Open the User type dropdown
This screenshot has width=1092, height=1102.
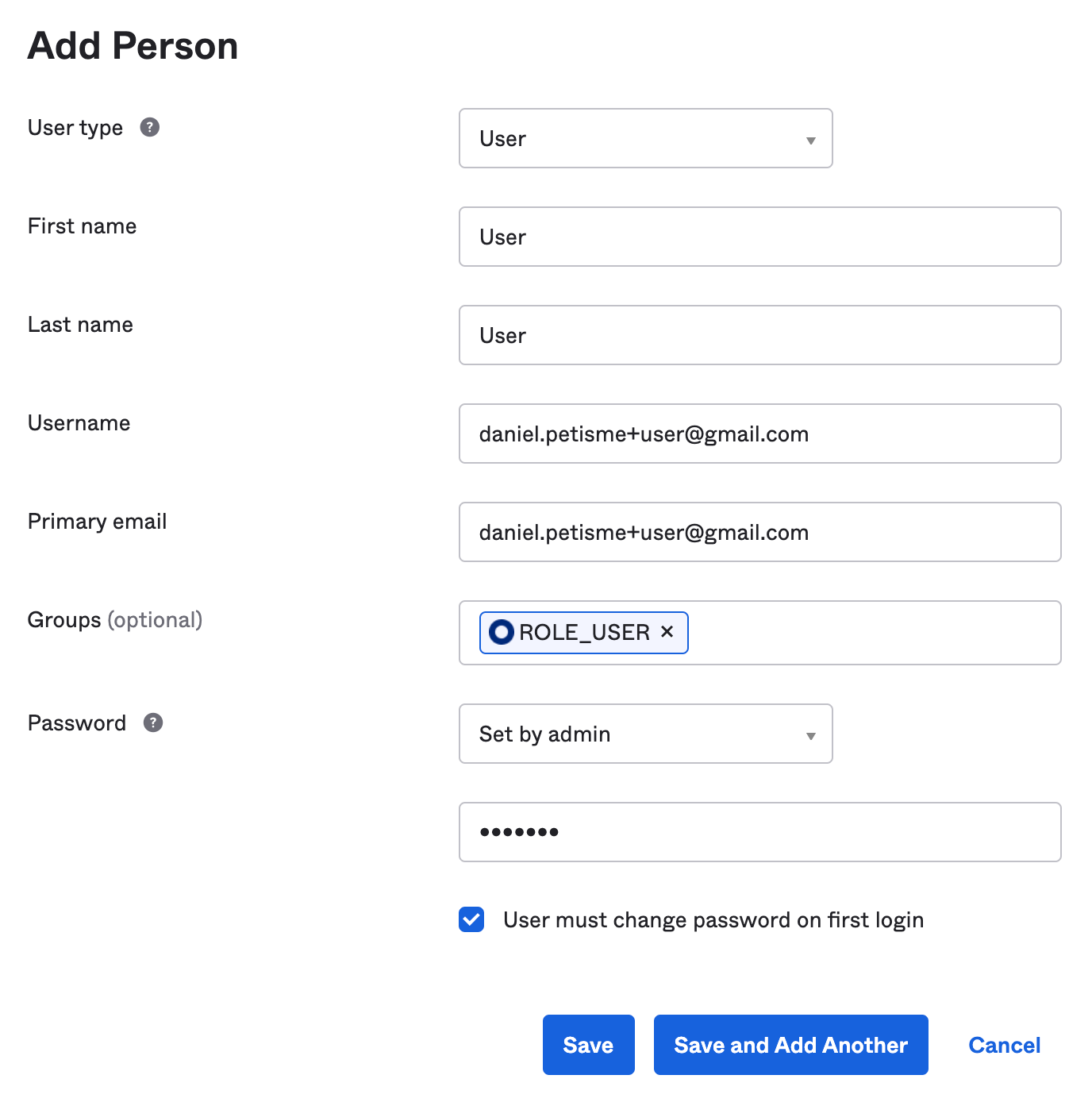click(x=644, y=139)
